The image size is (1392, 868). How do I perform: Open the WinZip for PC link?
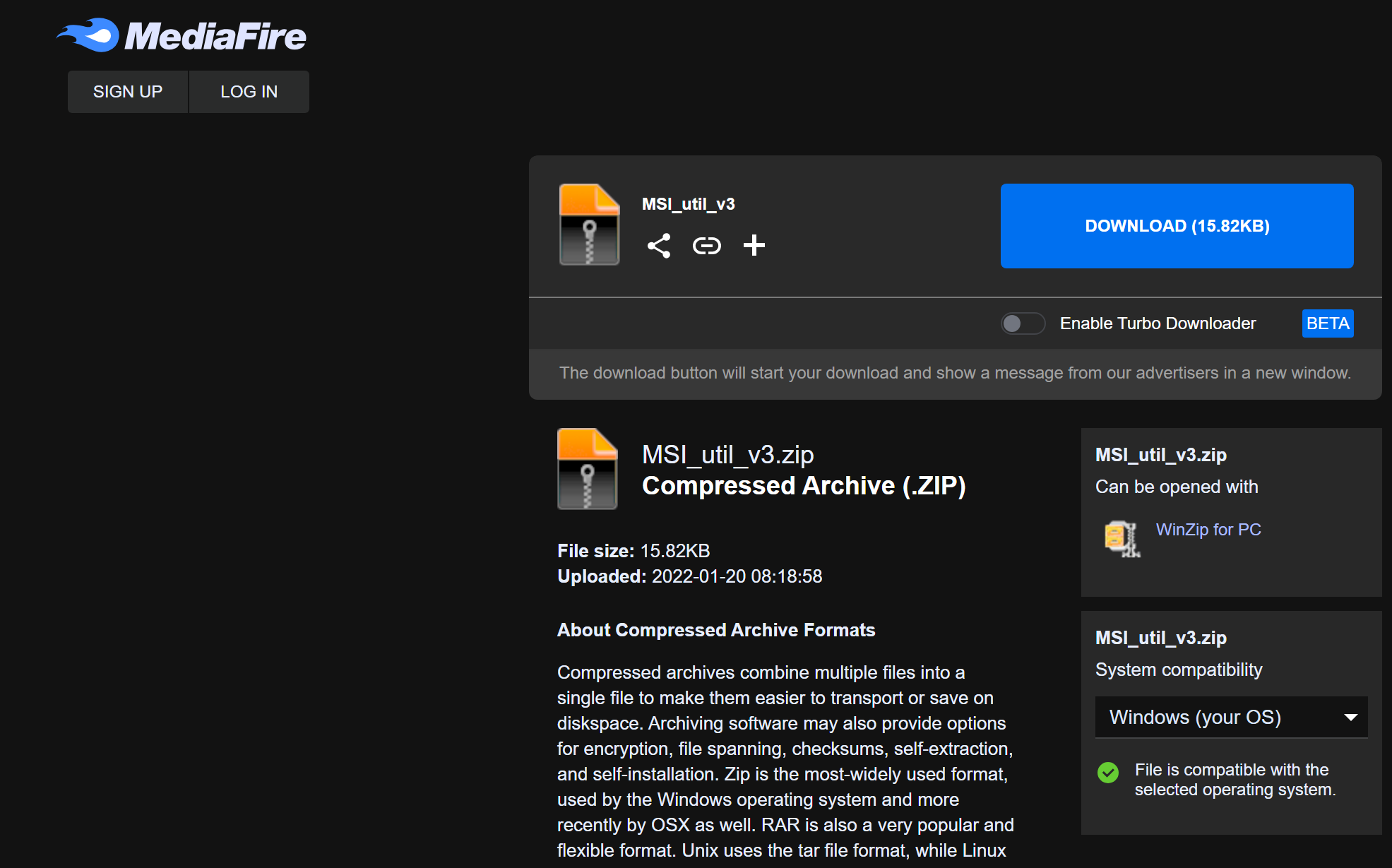[1208, 530]
